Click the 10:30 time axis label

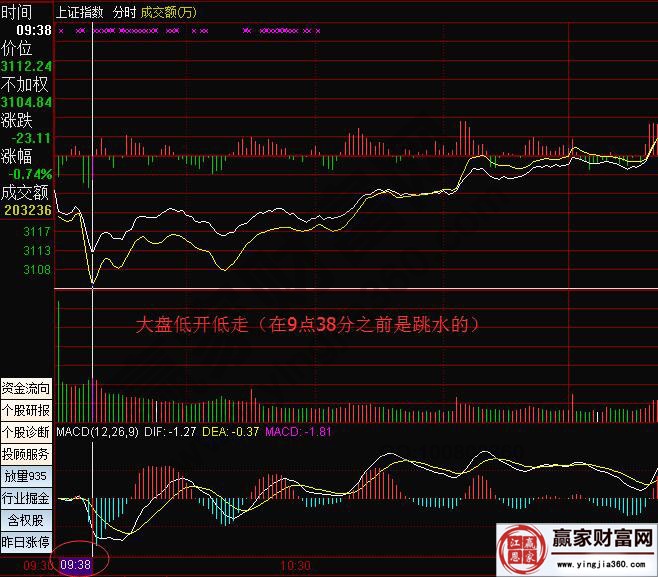tap(297, 565)
